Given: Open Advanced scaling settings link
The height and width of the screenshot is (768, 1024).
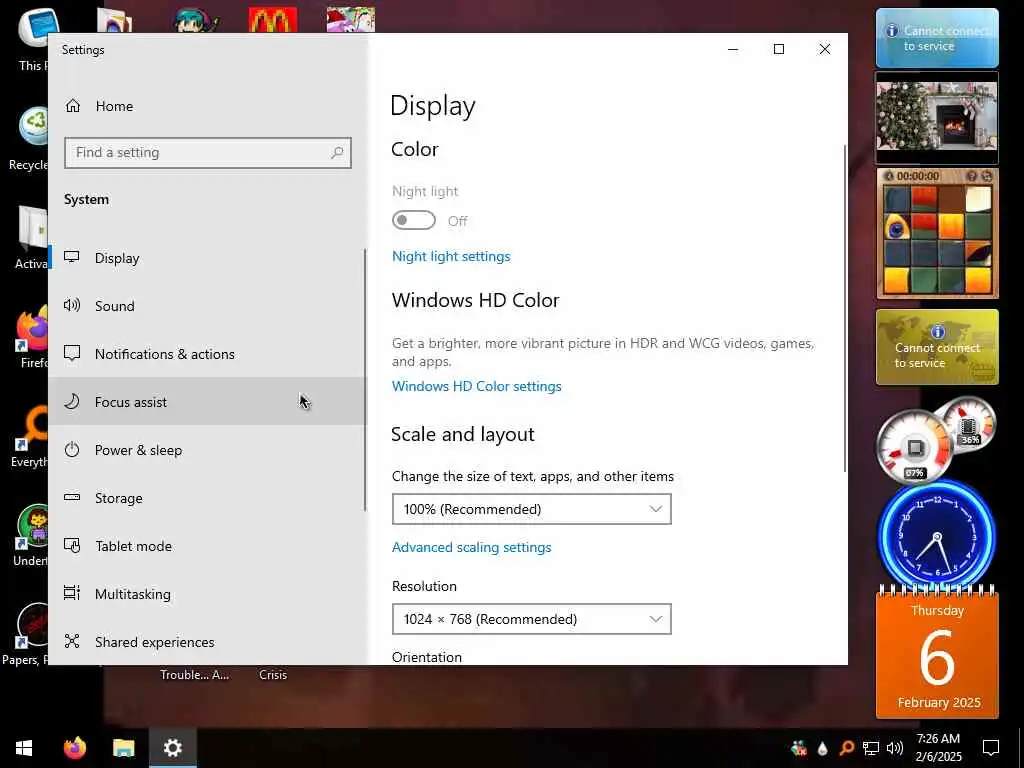Looking at the screenshot, I should tap(472, 547).
